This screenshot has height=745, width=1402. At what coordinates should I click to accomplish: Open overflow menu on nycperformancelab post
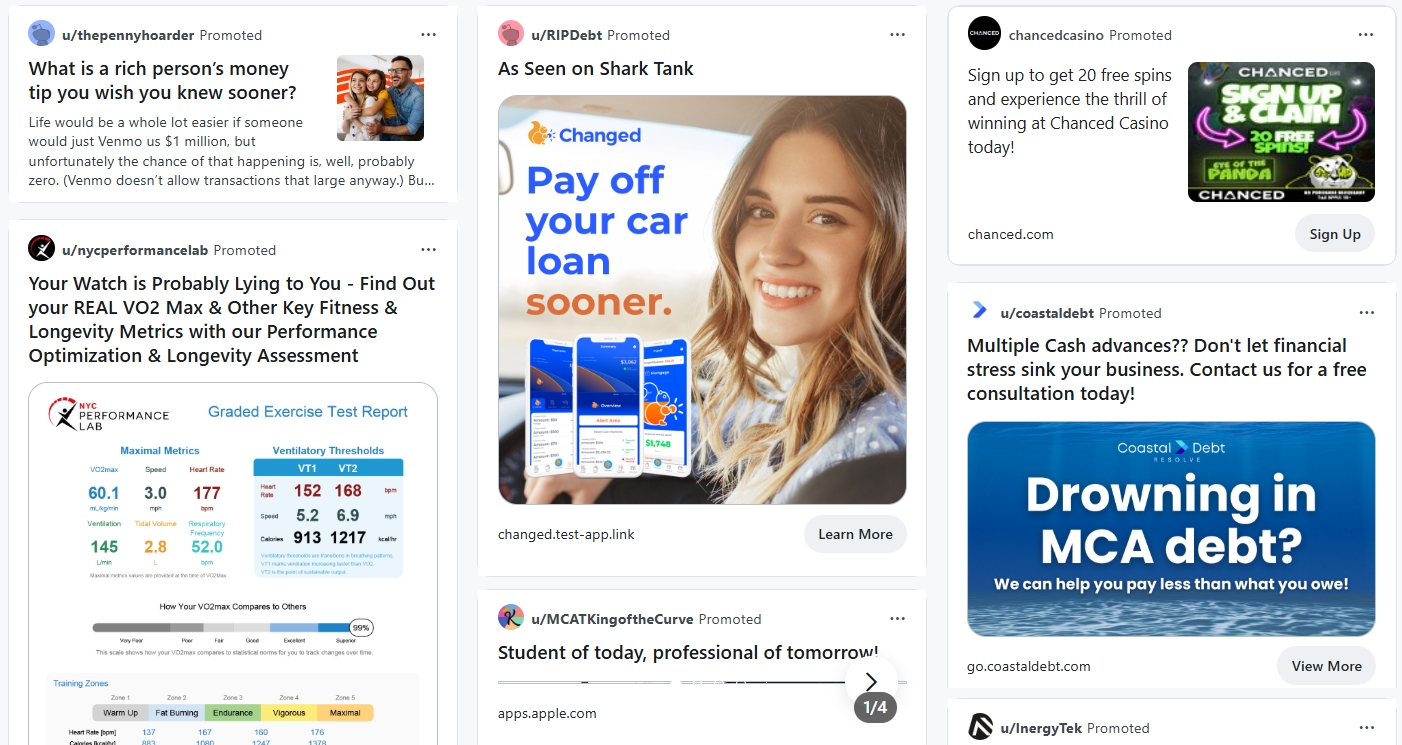[429, 249]
